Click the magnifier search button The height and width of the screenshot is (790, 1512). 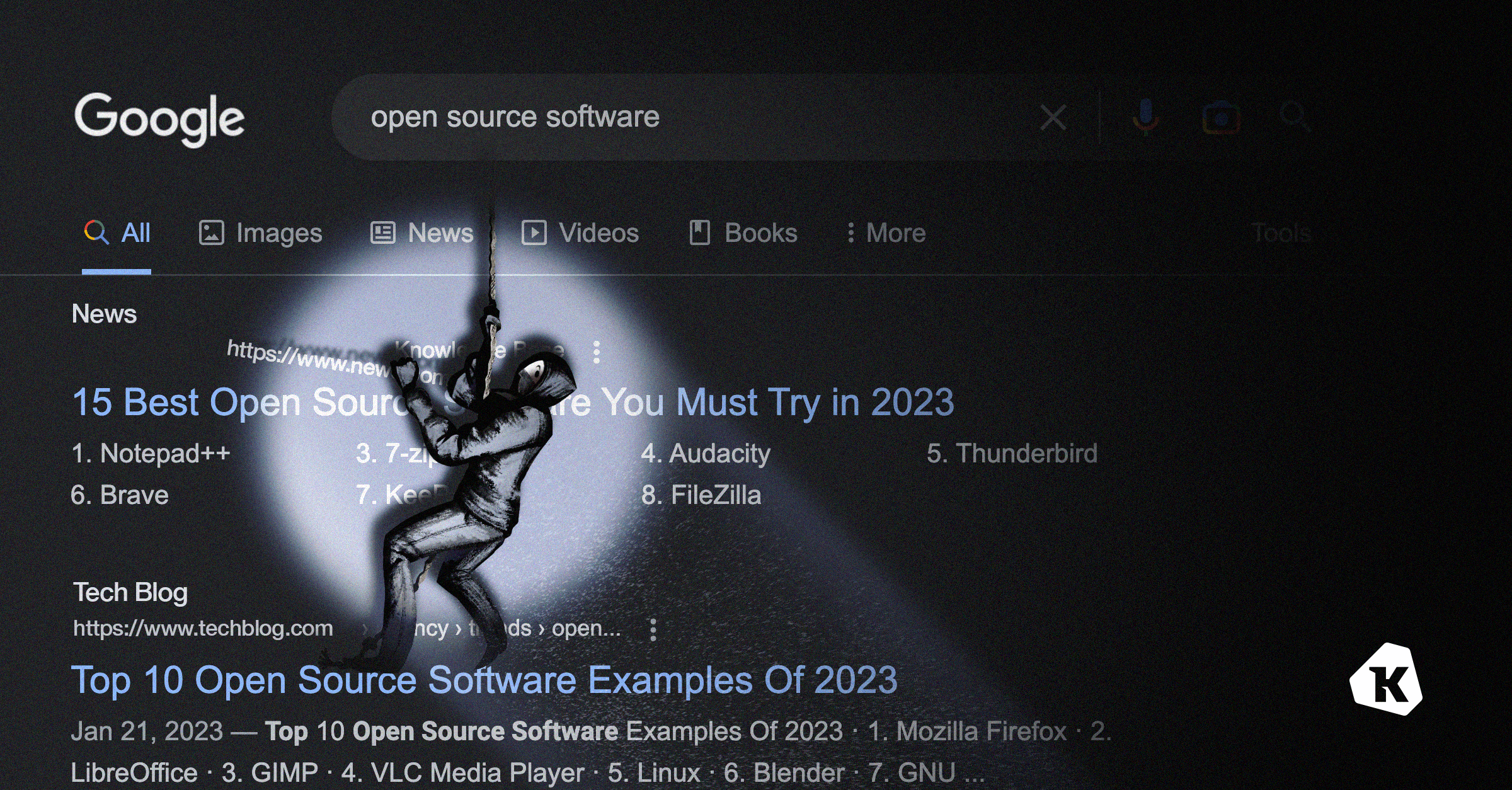click(1295, 117)
